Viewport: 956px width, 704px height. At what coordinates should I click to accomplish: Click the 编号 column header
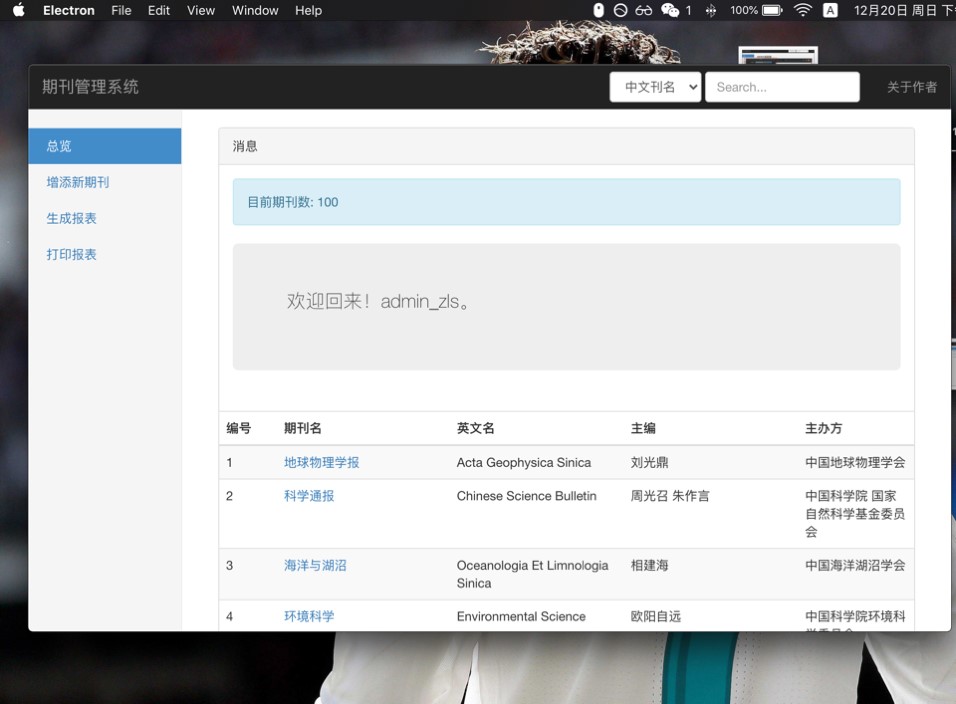click(x=238, y=428)
